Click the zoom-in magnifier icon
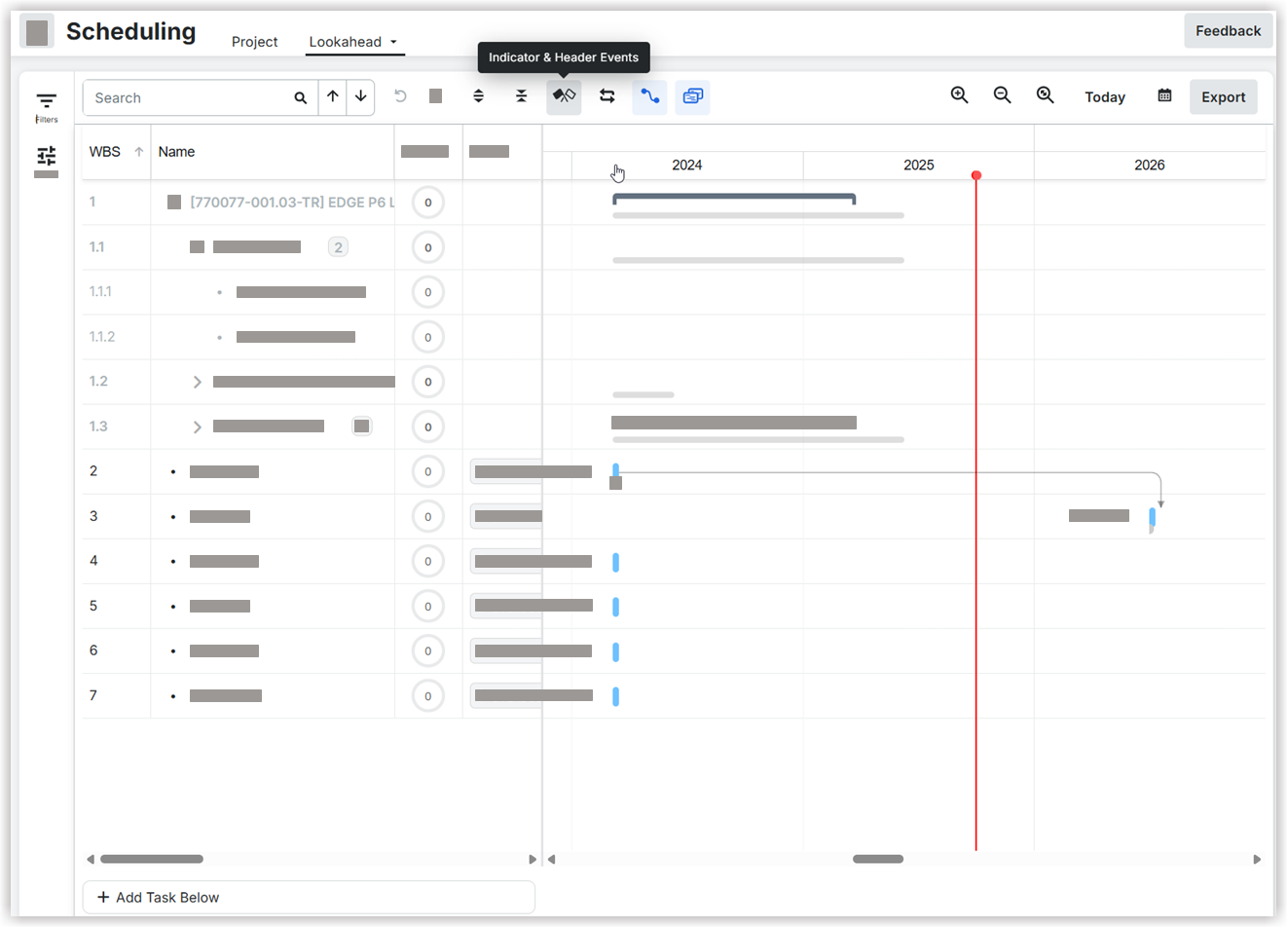 coord(959,95)
